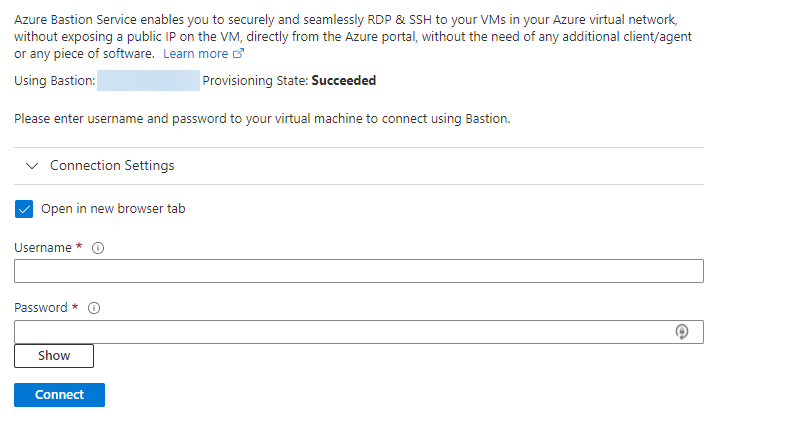Click the Connect button
Viewport: 802px width, 431px height.
(x=59, y=395)
